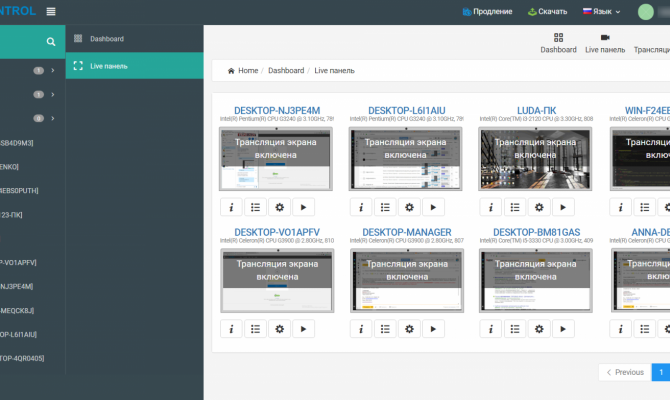Open LUDA-ПК computer title
This screenshot has height=400, width=670.
(x=536, y=111)
